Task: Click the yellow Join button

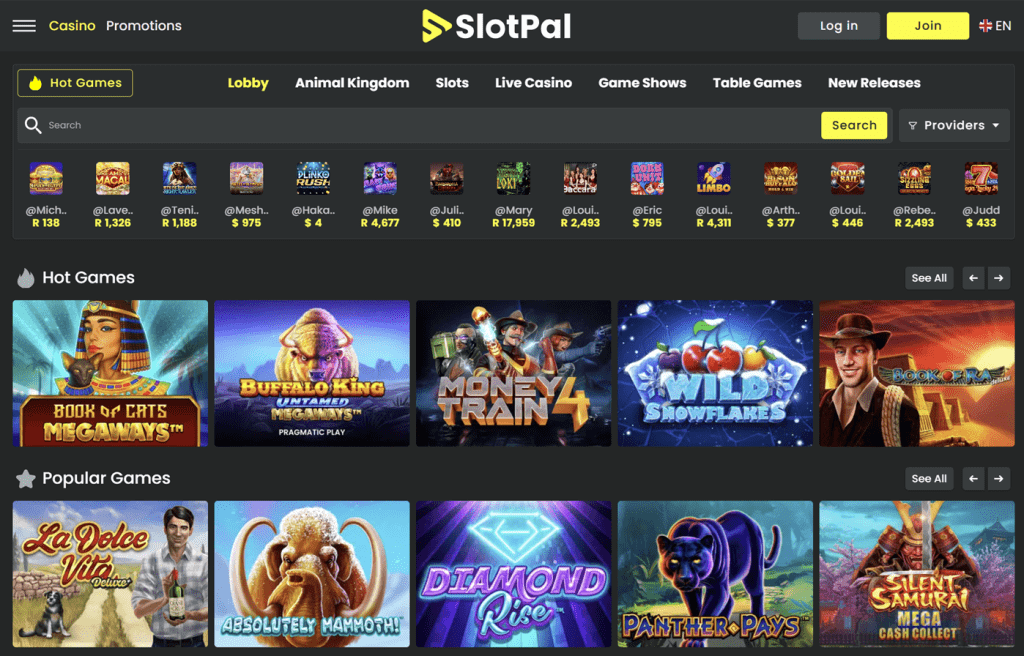Action: 927,26
